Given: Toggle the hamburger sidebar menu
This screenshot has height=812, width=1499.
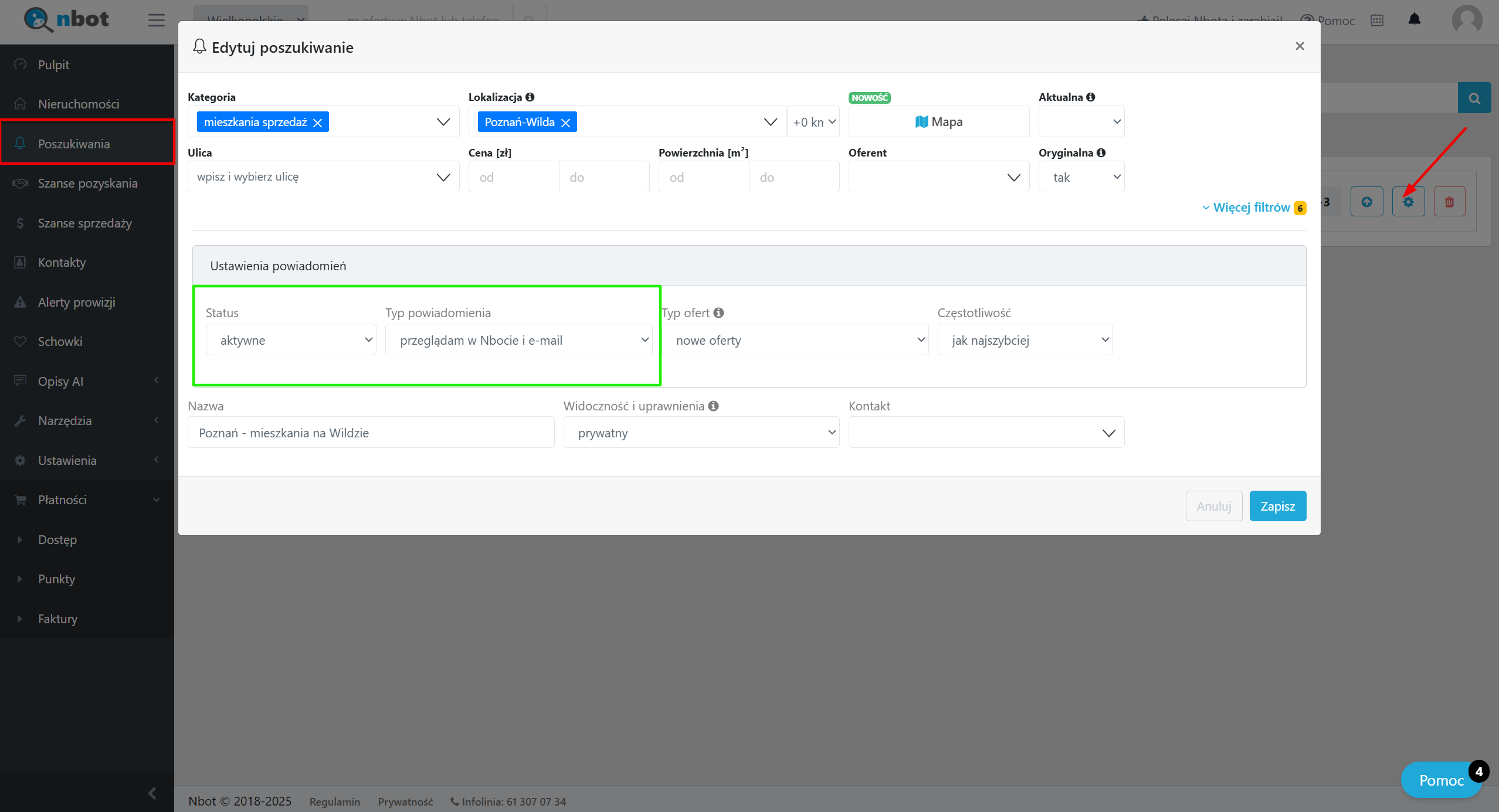Looking at the screenshot, I should pyautogui.click(x=156, y=20).
